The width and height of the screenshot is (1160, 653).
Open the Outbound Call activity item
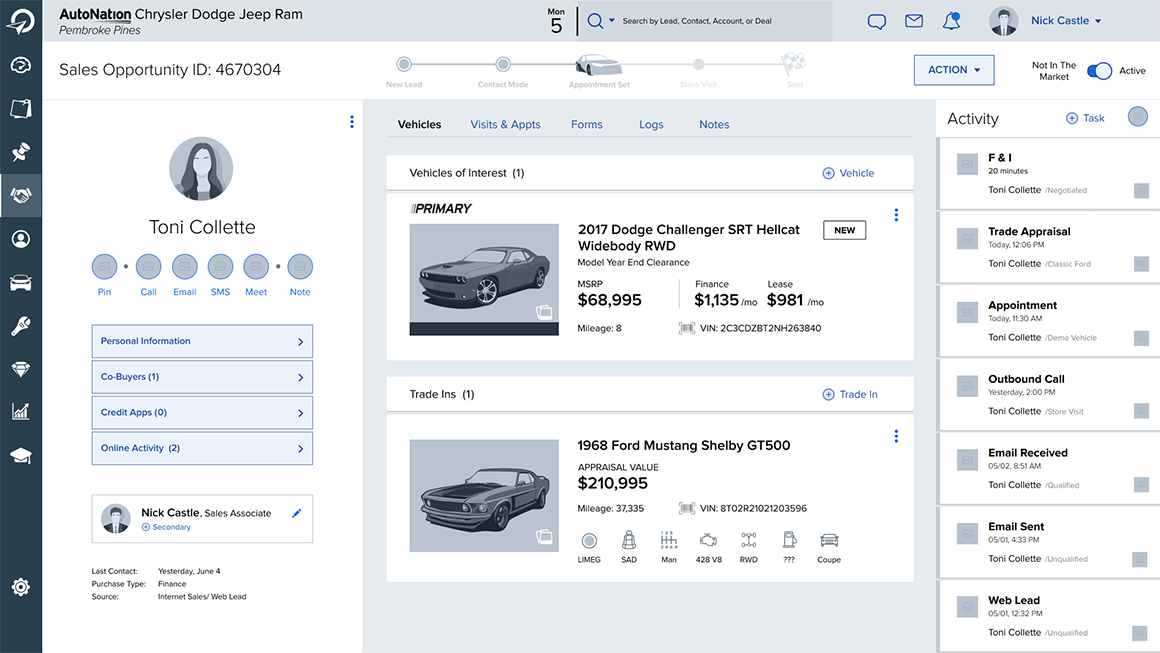point(1048,394)
